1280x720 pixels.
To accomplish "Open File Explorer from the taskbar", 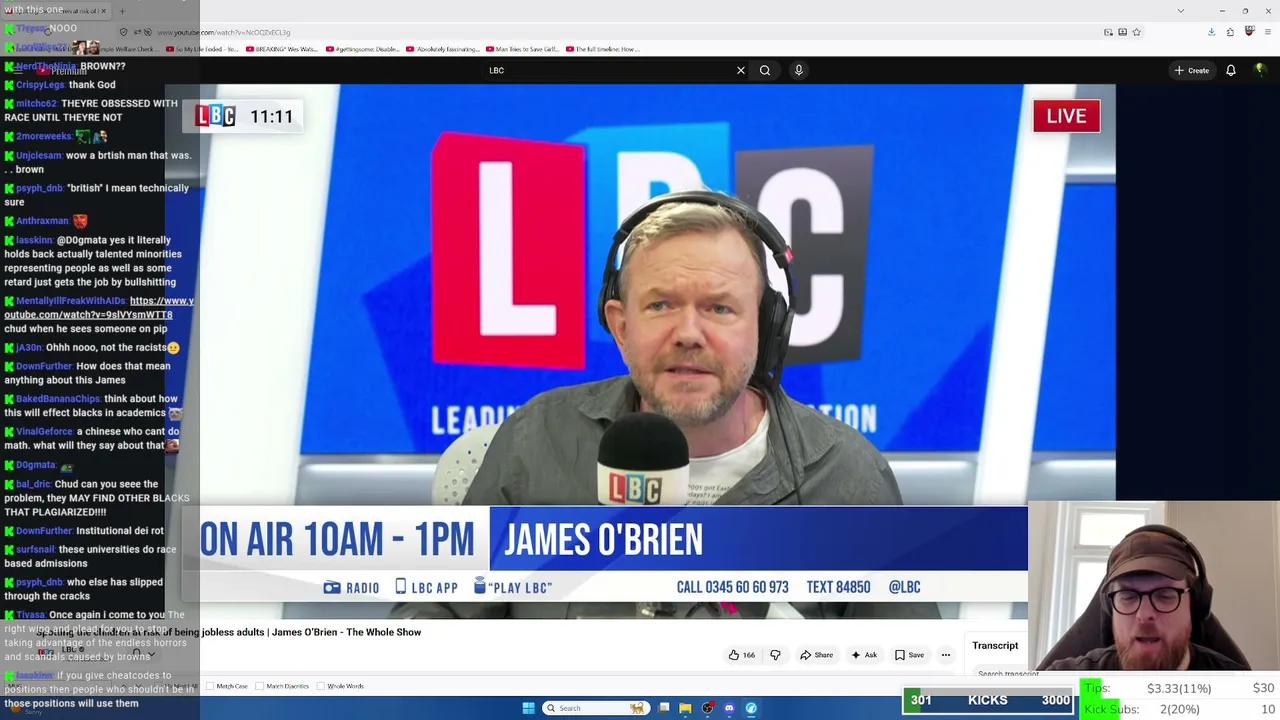I will (x=685, y=708).
